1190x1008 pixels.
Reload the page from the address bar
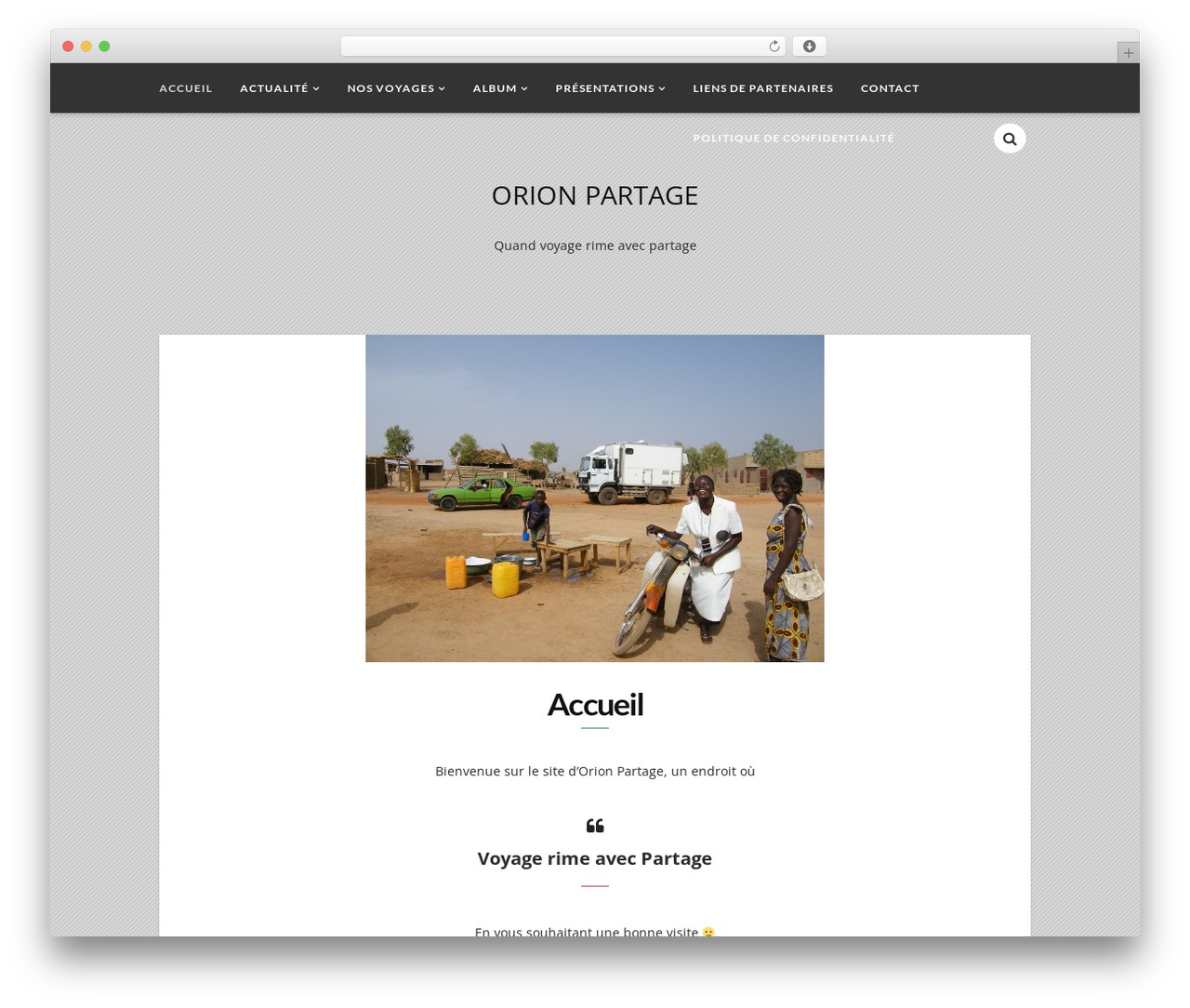pyautogui.click(x=773, y=46)
